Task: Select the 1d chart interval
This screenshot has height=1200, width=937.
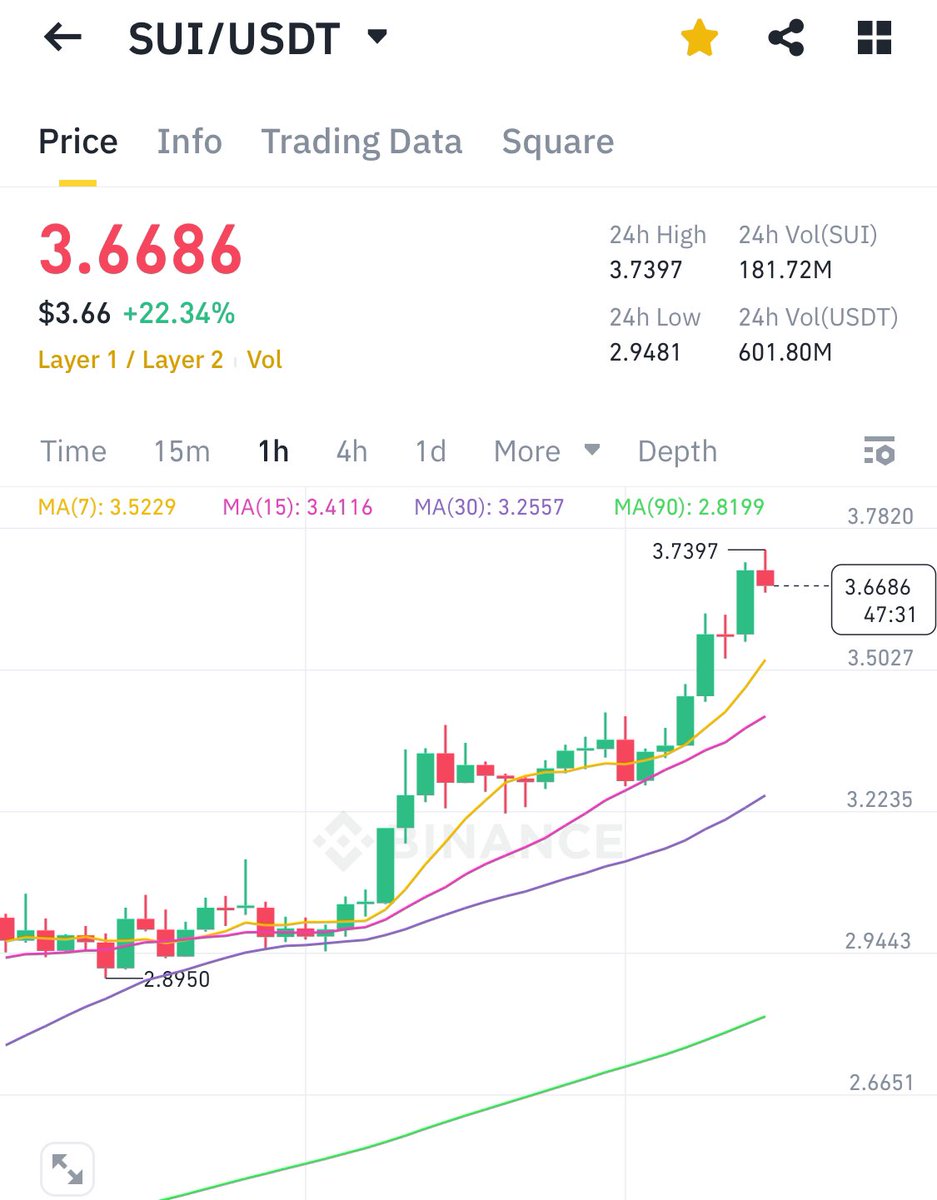Action: tap(431, 451)
